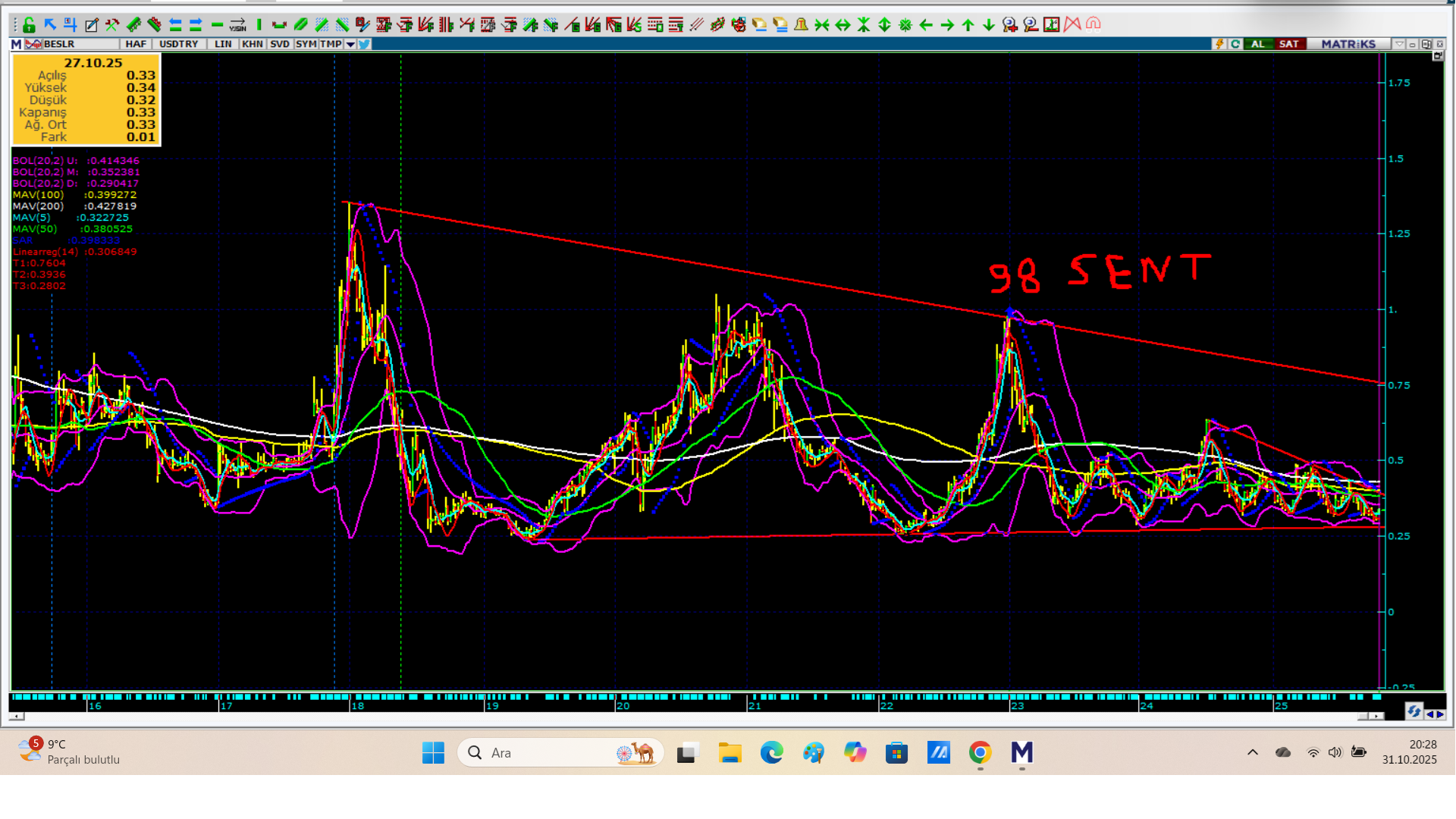1456x819 pixels.
Task: Click the green unlock padlock icon
Action: click(29, 25)
